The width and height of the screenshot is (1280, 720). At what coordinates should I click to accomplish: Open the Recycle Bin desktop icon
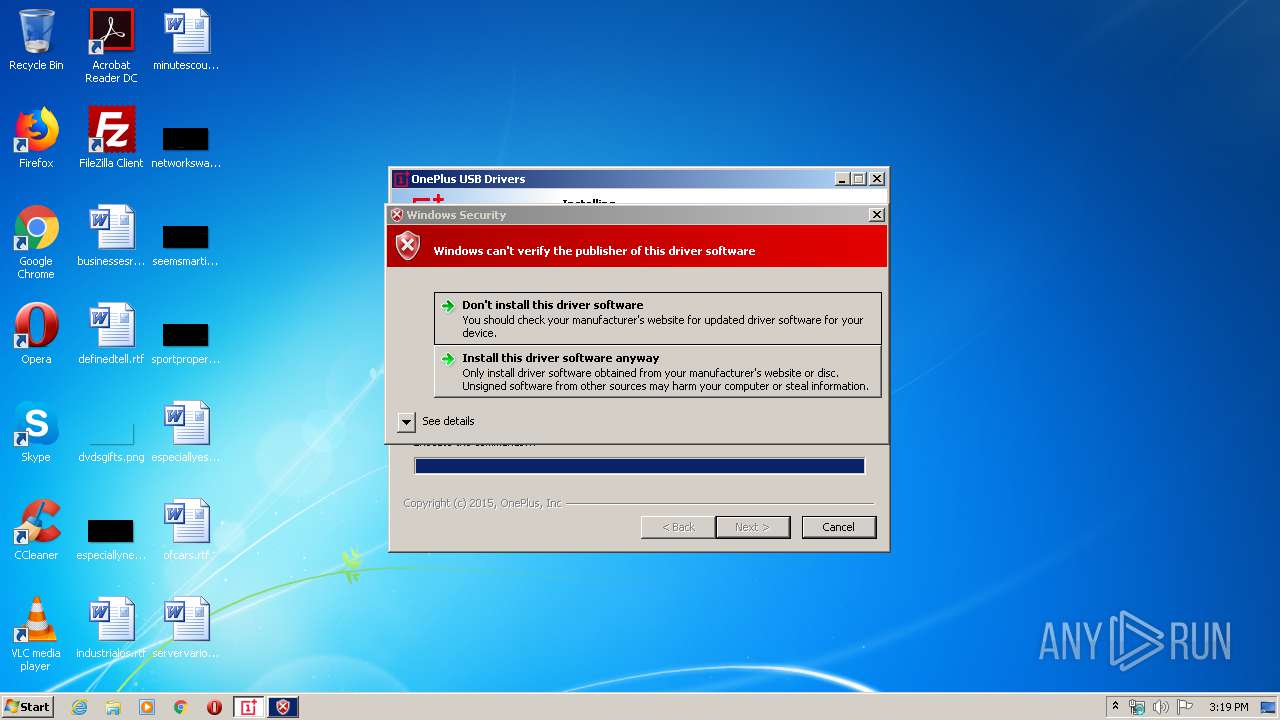36,40
